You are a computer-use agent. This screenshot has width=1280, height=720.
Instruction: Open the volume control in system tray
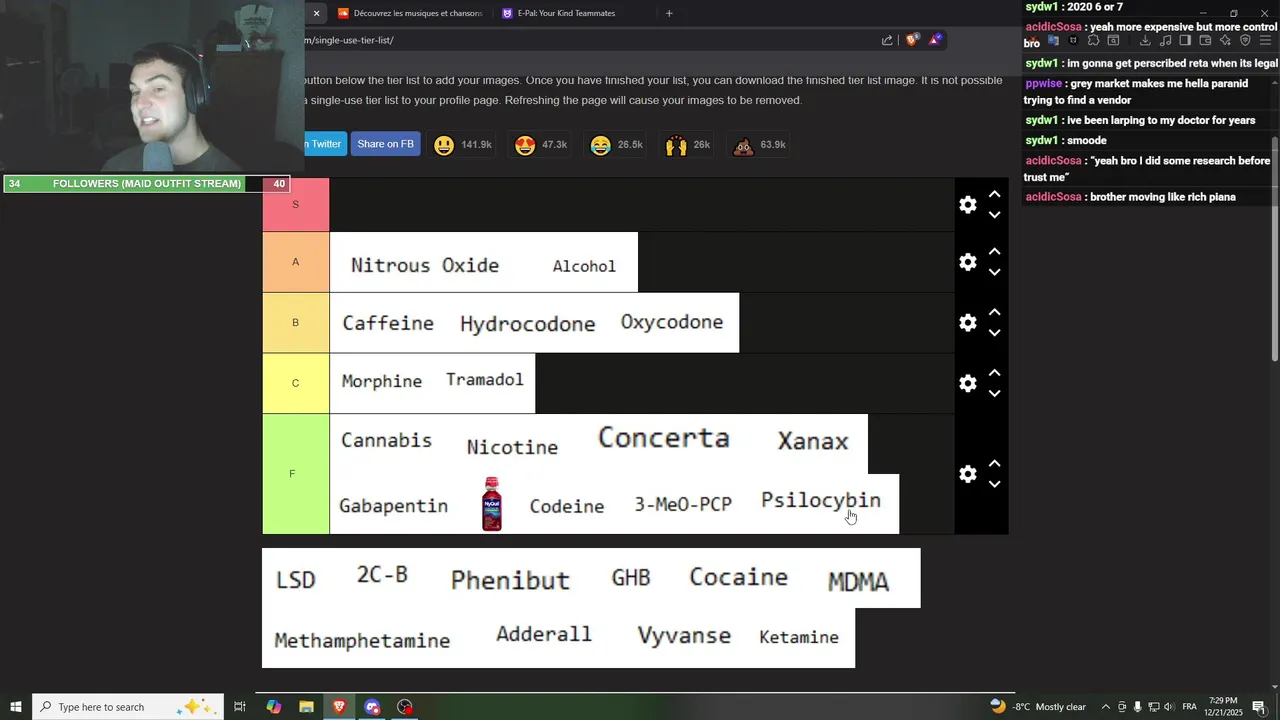tap(1169, 707)
